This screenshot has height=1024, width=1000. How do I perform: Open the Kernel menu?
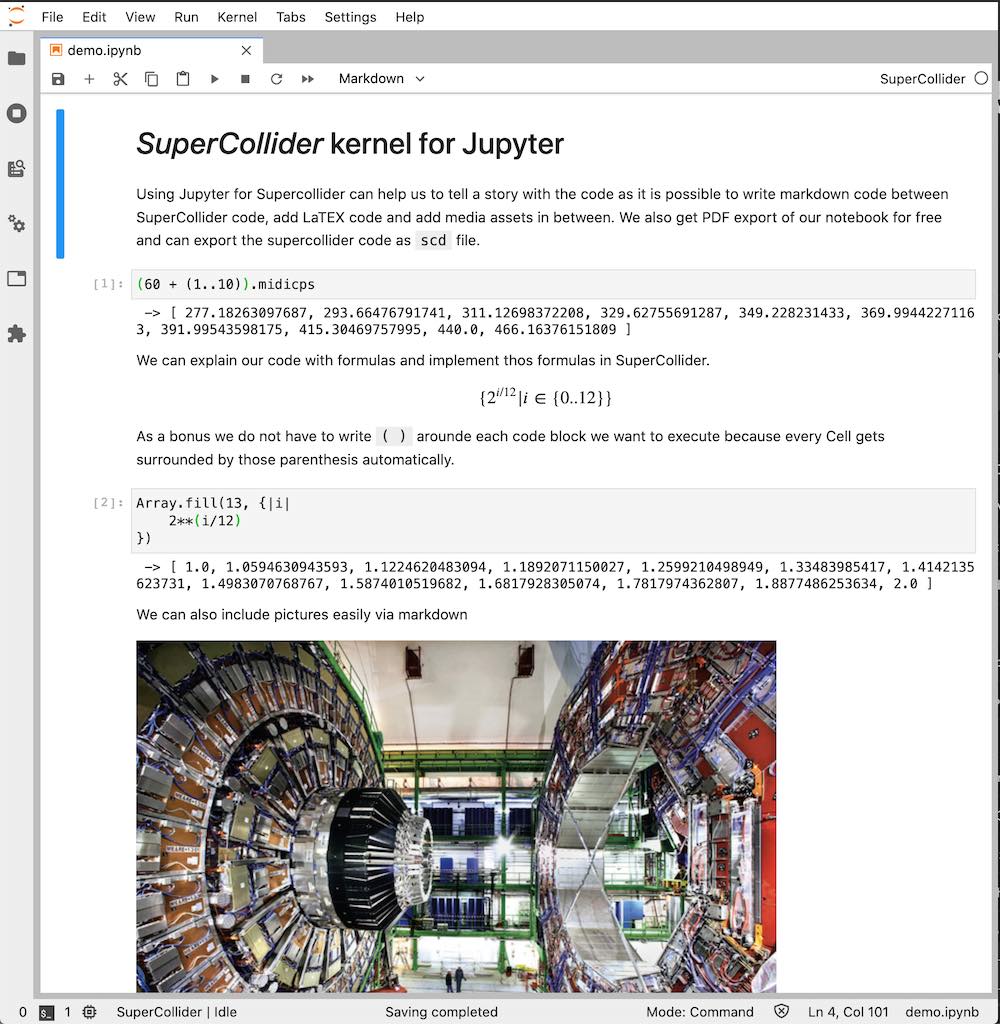coord(237,17)
